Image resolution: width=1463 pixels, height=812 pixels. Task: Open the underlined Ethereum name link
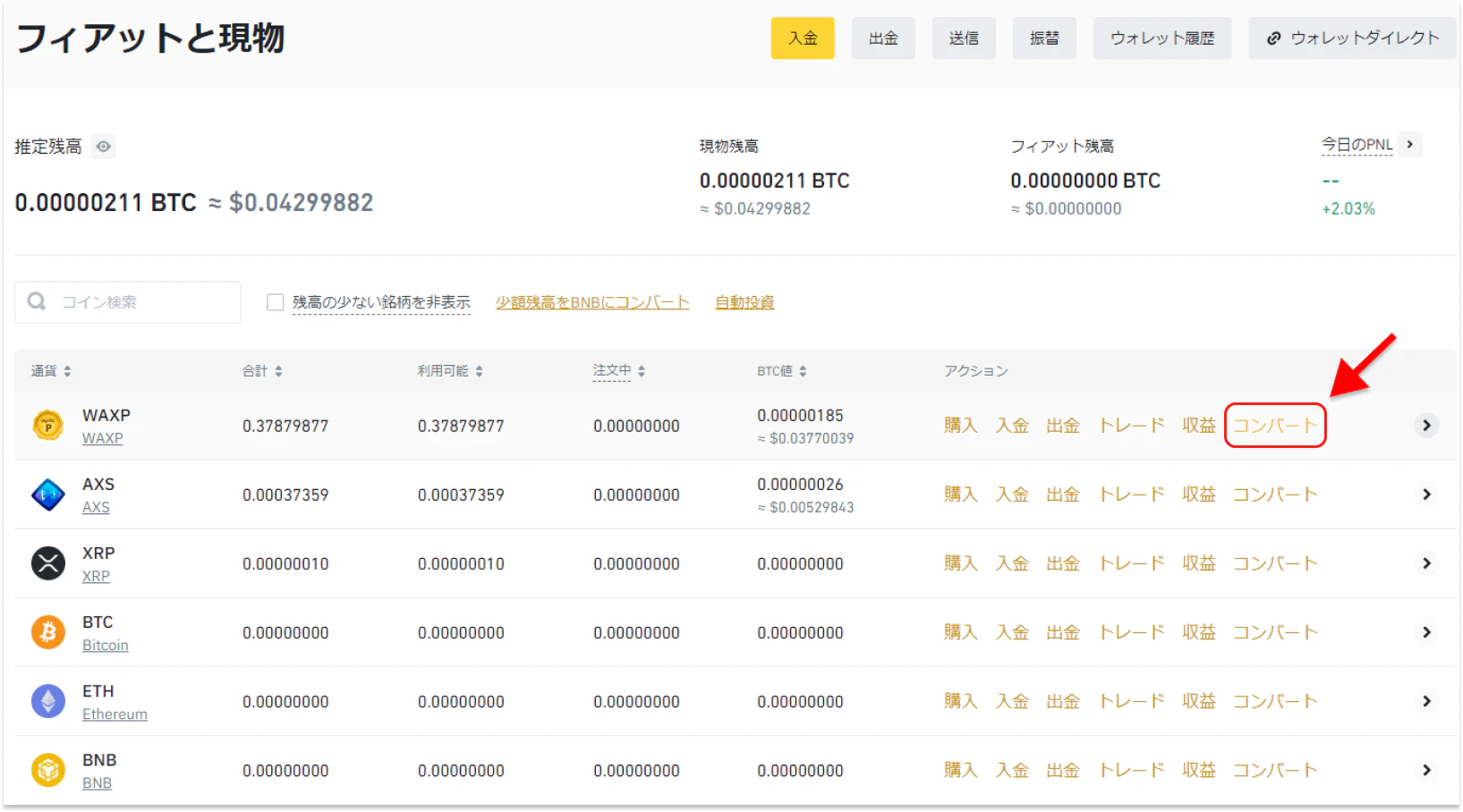(115, 714)
